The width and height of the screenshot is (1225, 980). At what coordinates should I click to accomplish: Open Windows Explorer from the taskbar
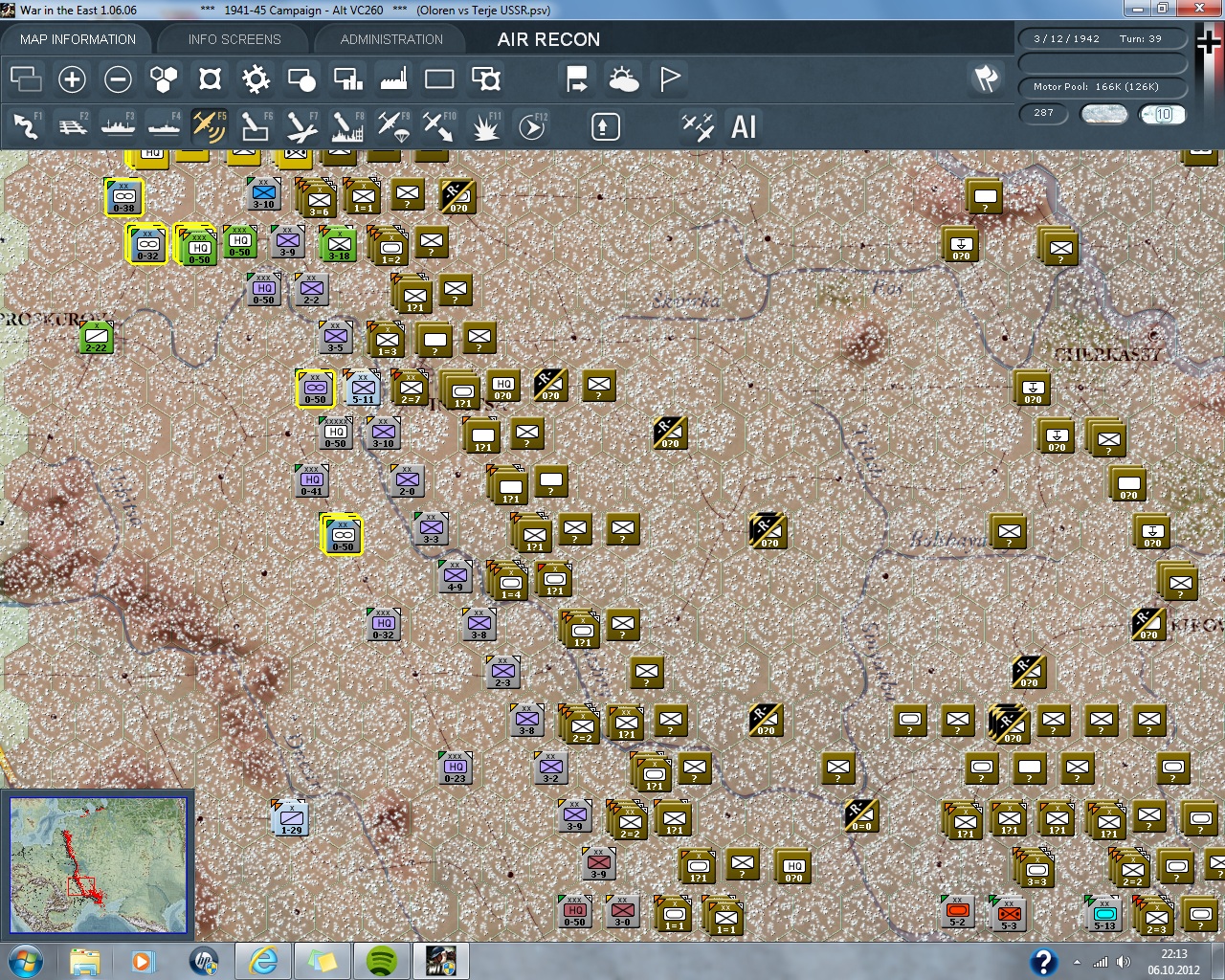click(85, 961)
